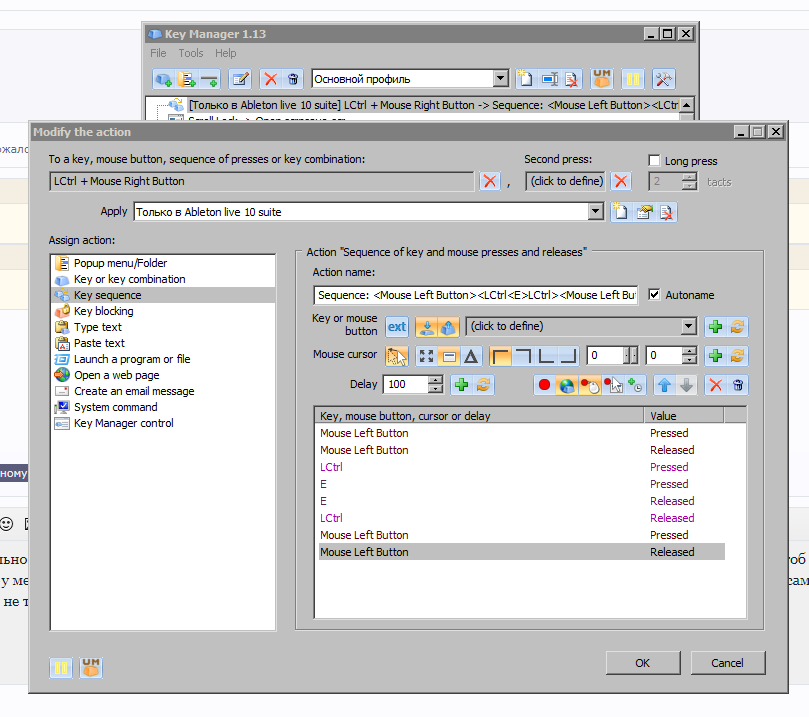Click the top-left corner cursor origin icon
The height and width of the screenshot is (717, 809).
[500, 355]
